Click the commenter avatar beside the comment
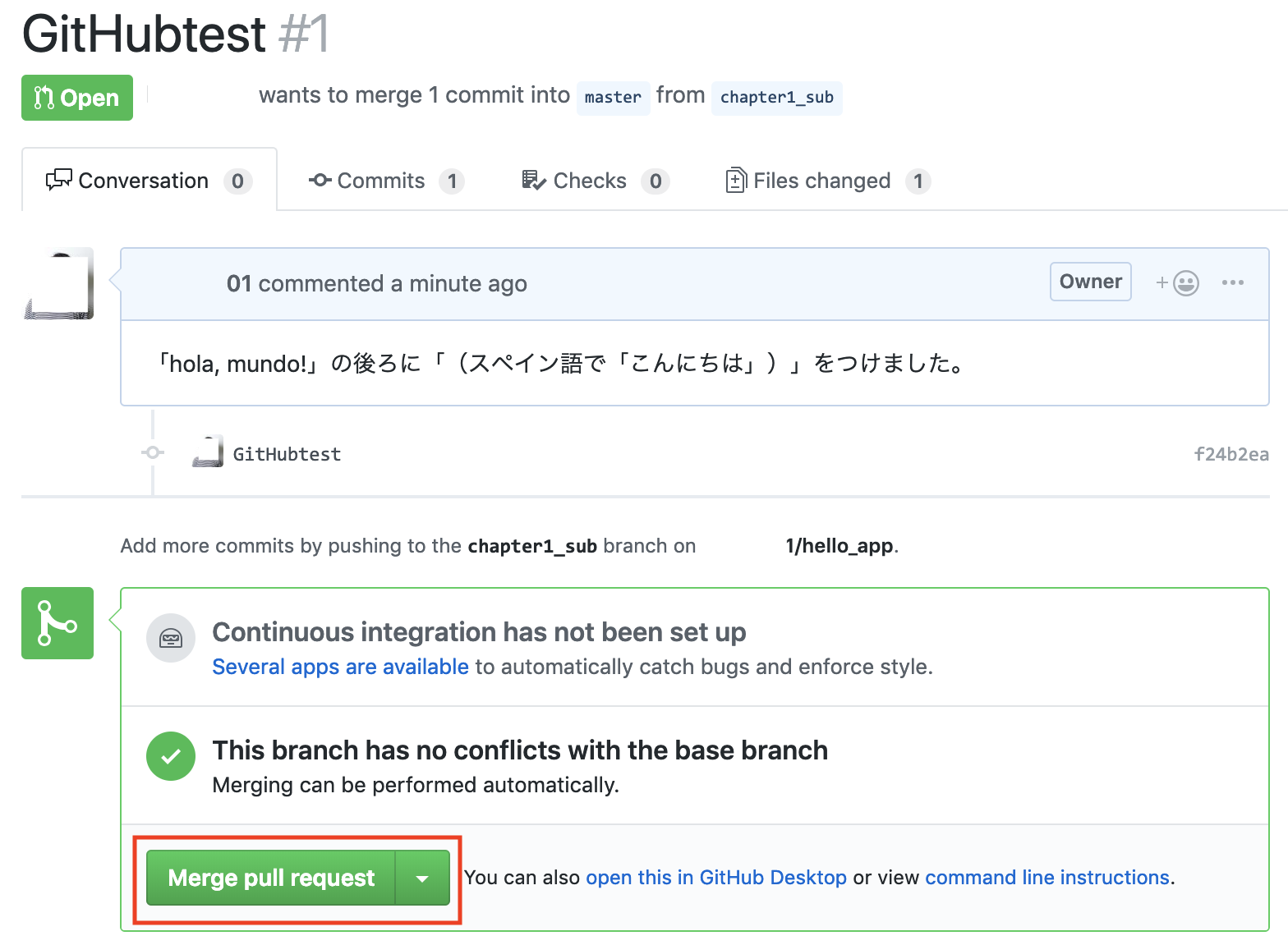Screen dimensions: 1288x945 [x=58, y=283]
